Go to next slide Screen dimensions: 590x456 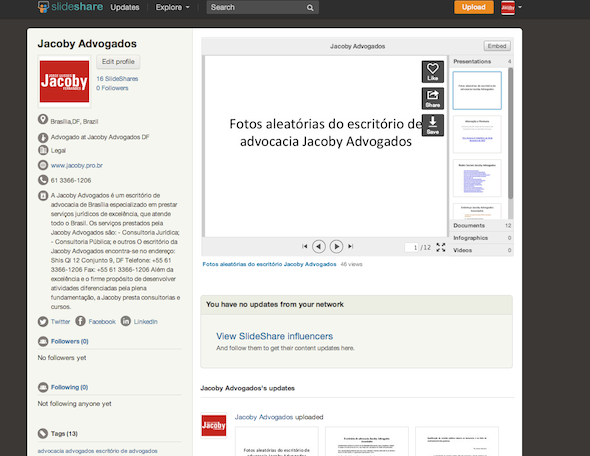(x=336, y=246)
